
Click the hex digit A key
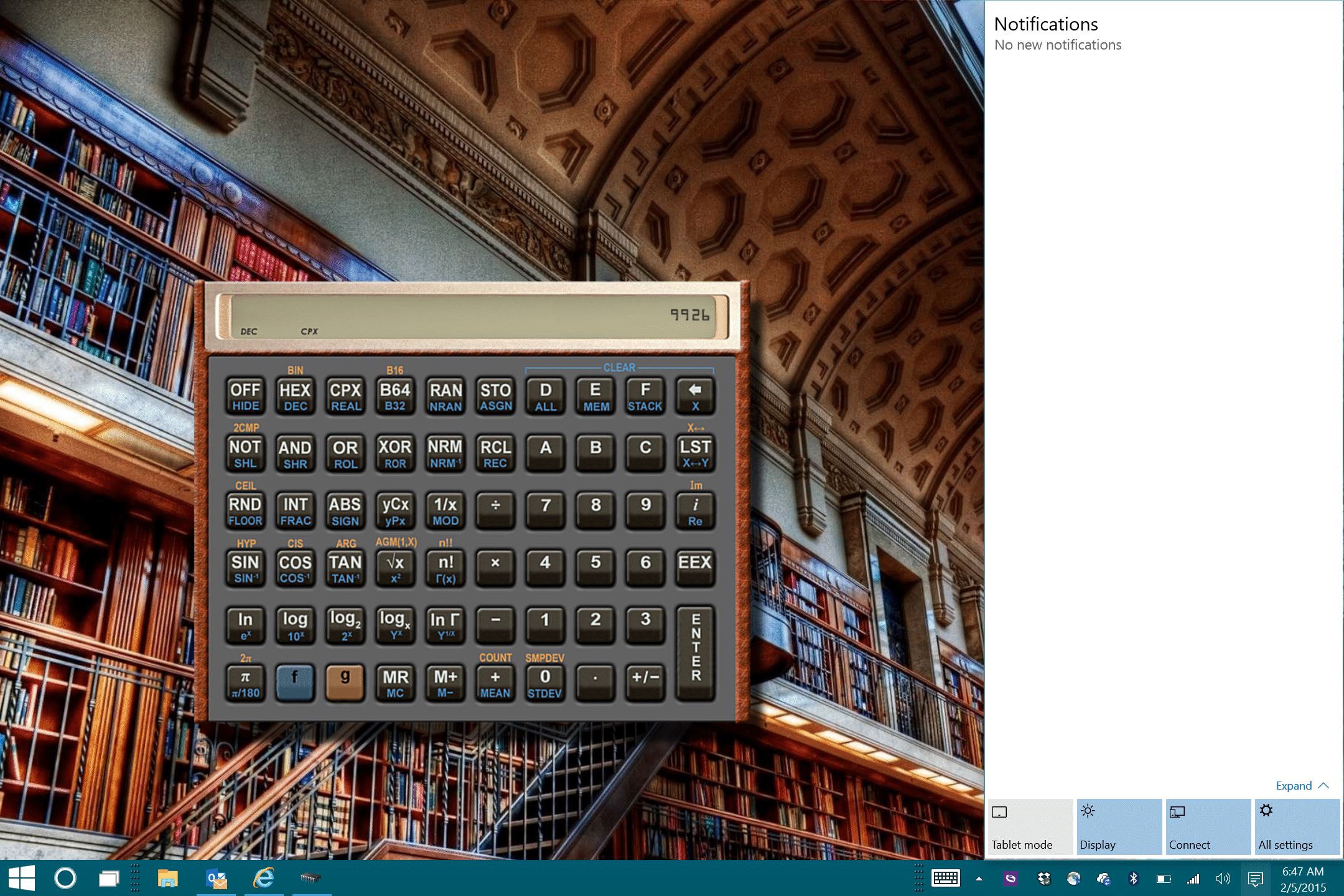(546, 454)
